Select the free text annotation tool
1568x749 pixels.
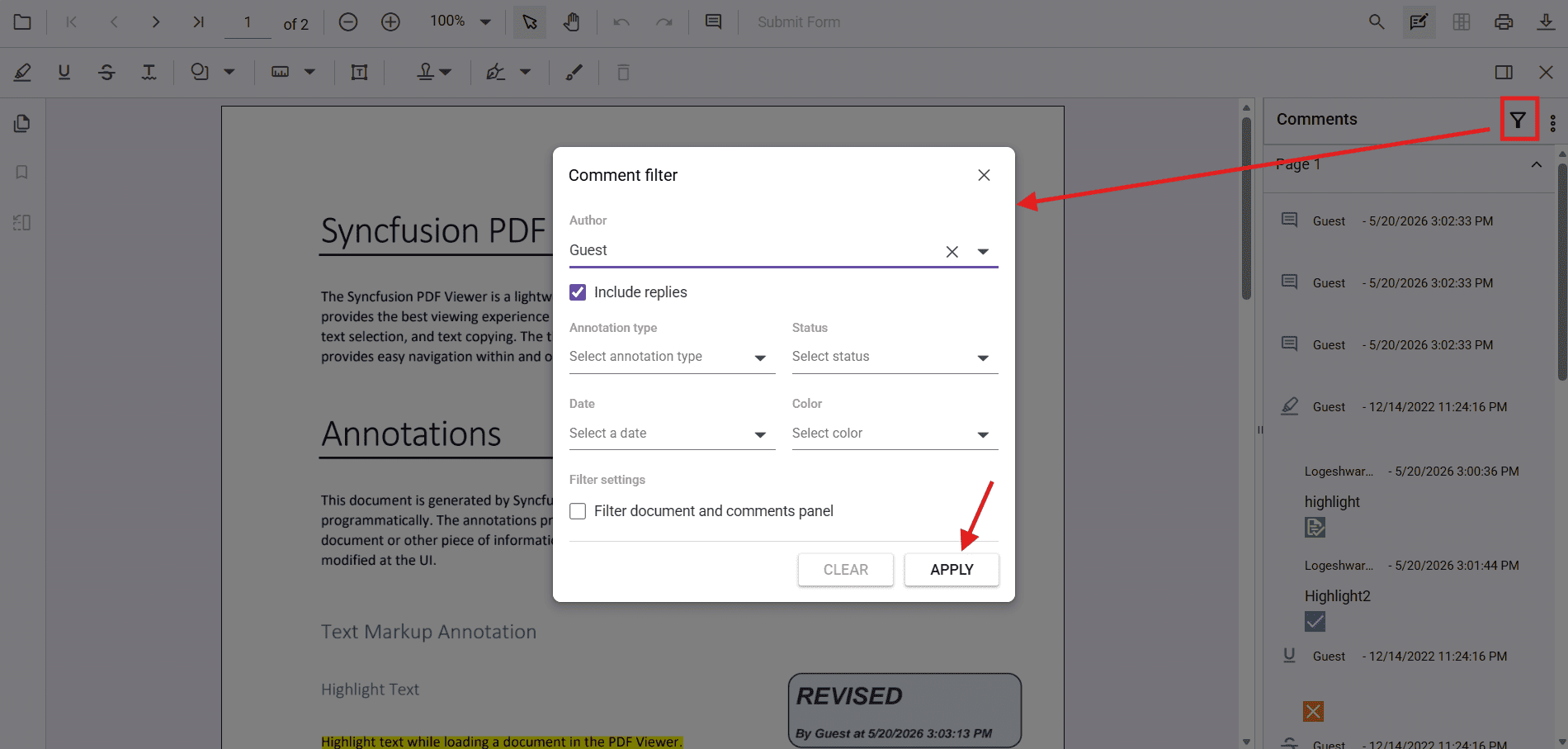(359, 73)
